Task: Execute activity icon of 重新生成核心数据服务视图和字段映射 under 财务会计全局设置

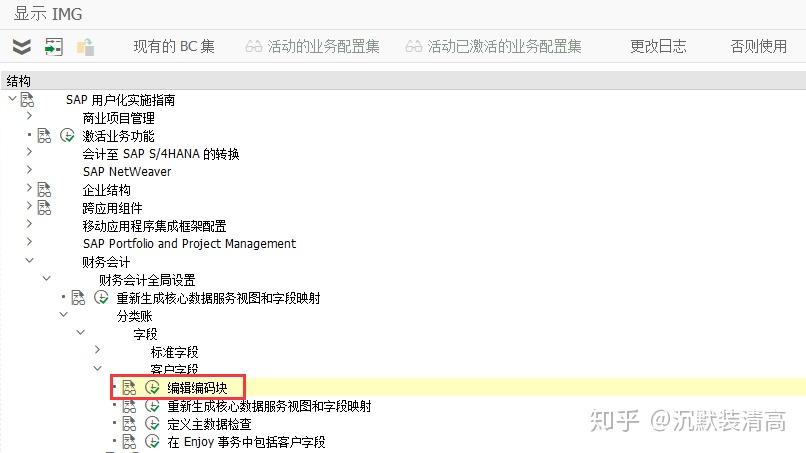Action: 101,298
